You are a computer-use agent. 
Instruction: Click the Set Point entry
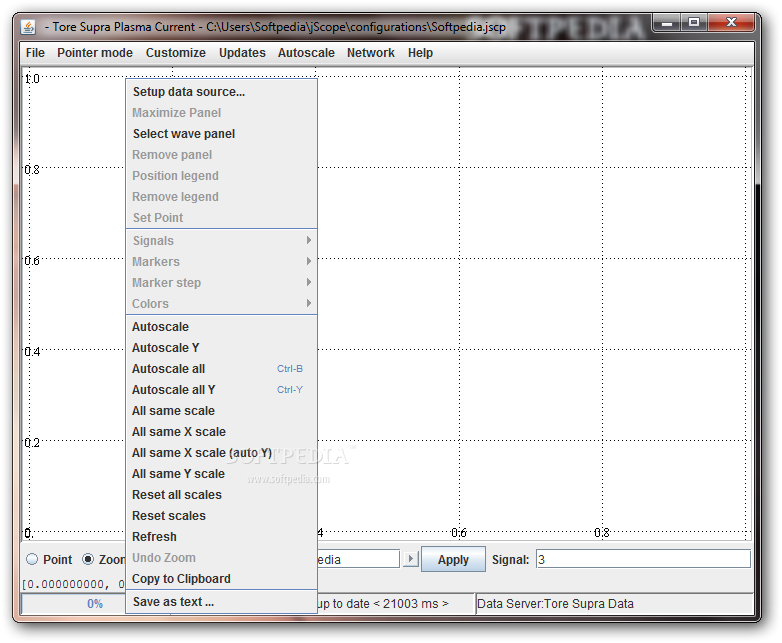221,217
